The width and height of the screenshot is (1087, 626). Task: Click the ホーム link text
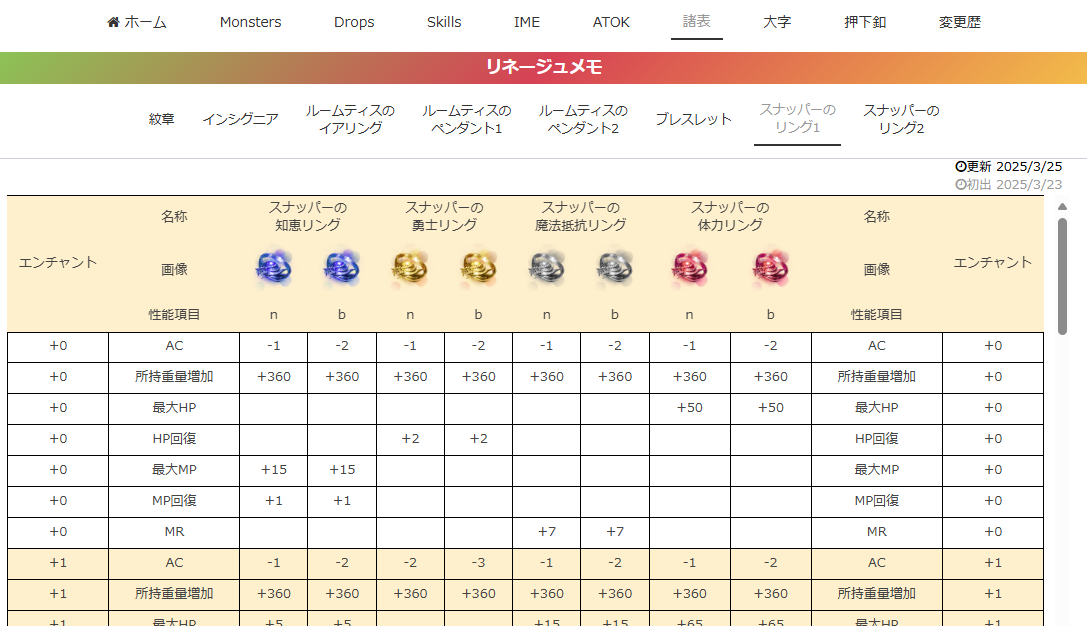coord(146,22)
